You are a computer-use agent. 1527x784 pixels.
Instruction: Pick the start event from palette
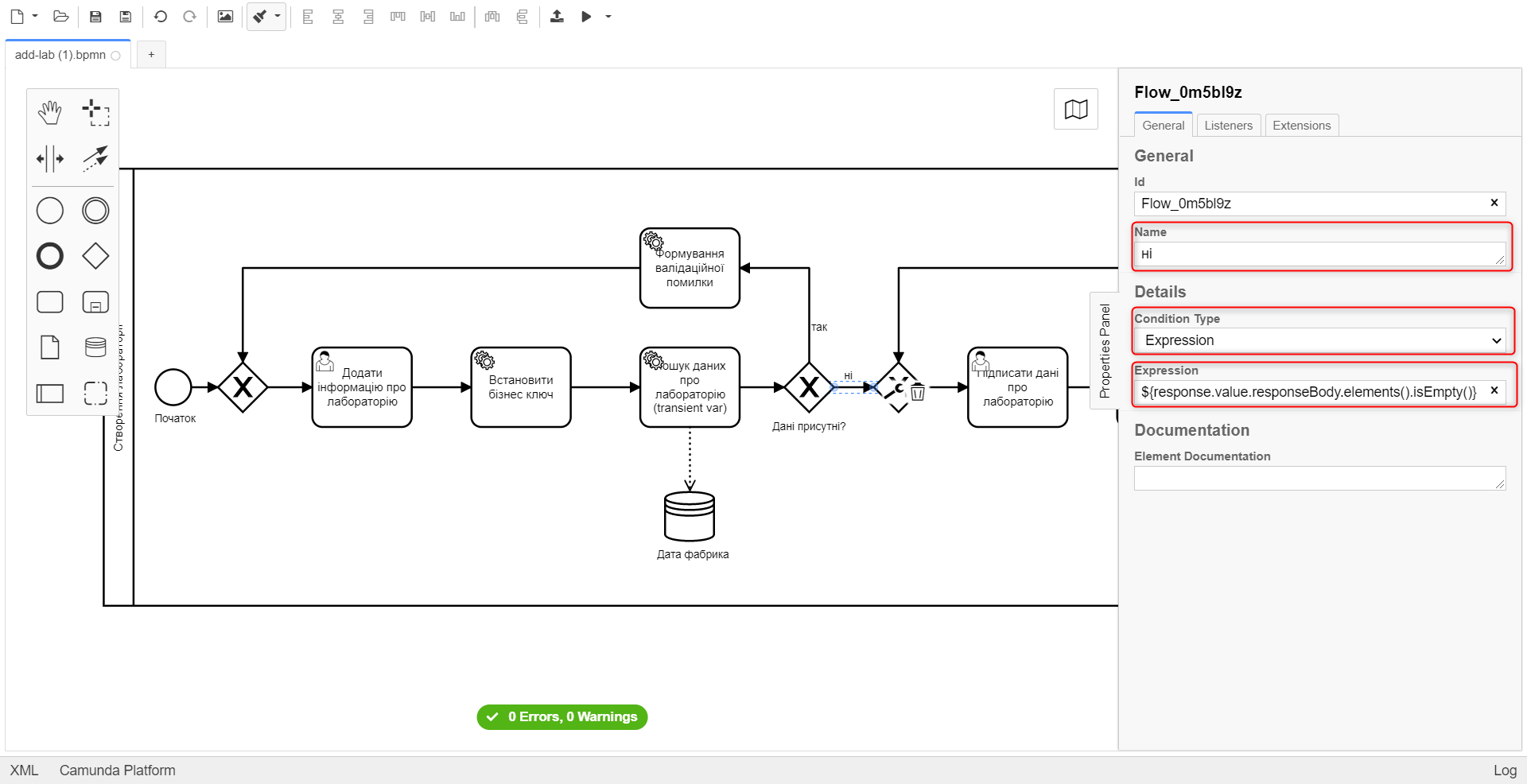pos(50,211)
